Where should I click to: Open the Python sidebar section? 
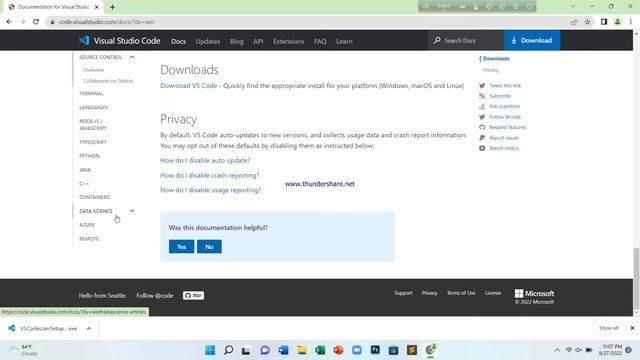click(89, 156)
